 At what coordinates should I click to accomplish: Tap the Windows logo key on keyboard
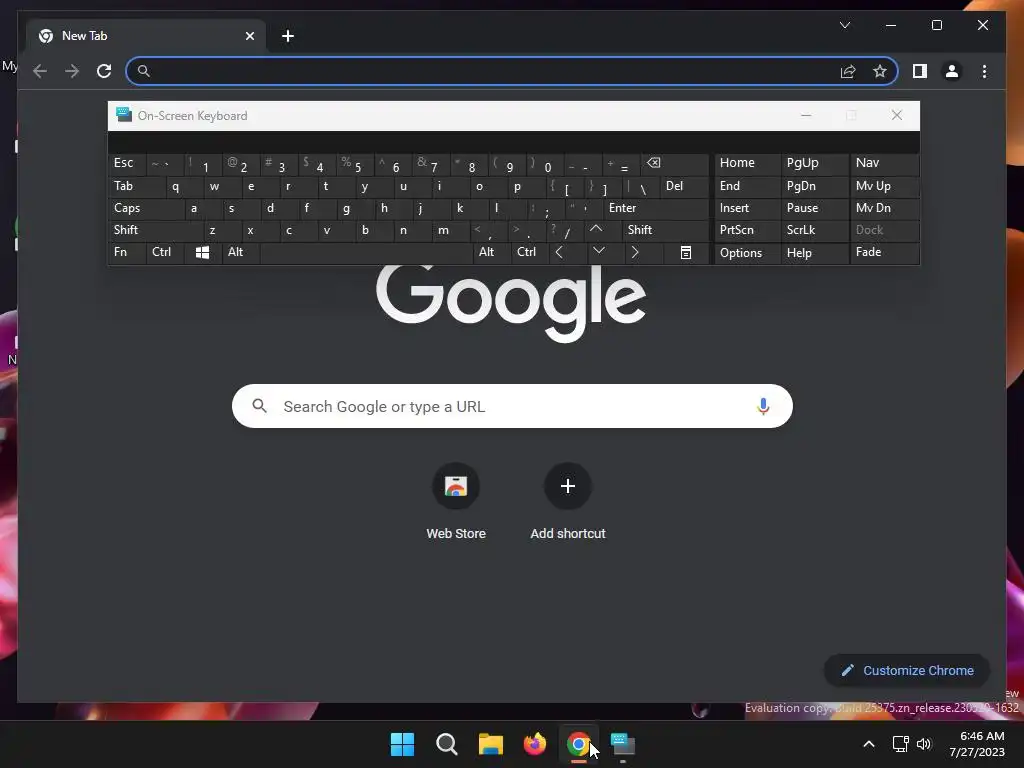[x=202, y=253]
